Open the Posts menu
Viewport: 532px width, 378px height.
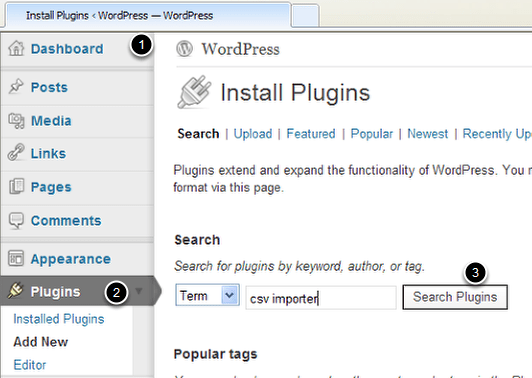49,87
